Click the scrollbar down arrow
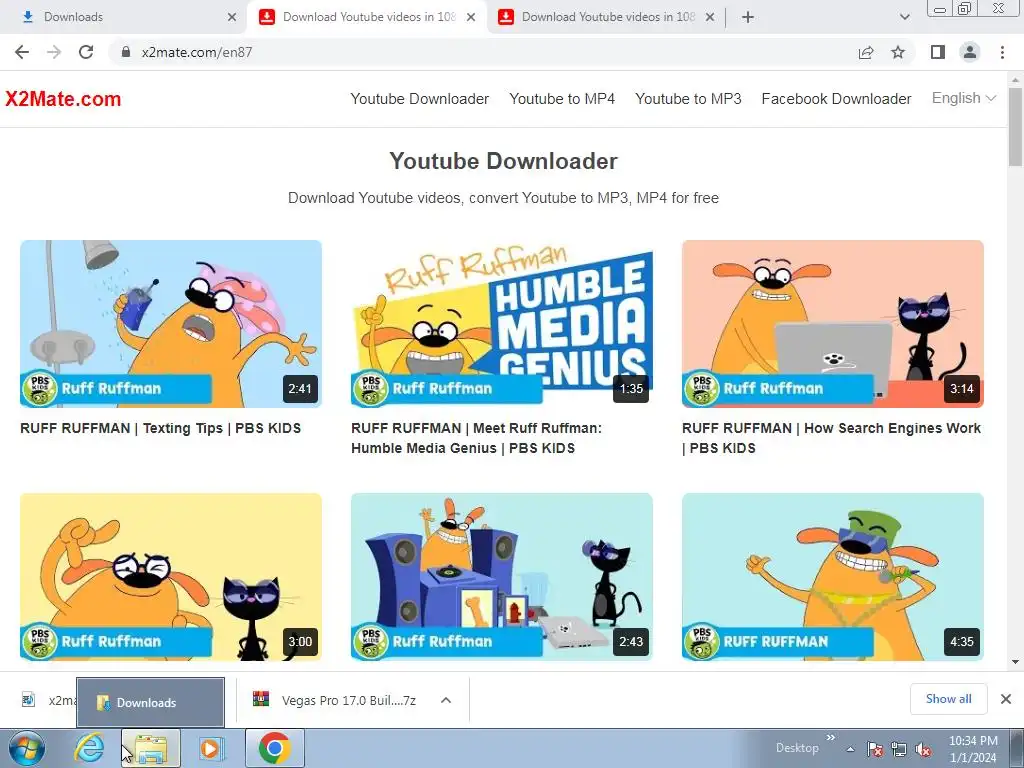1024x768 pixels. coord(1016,662)
